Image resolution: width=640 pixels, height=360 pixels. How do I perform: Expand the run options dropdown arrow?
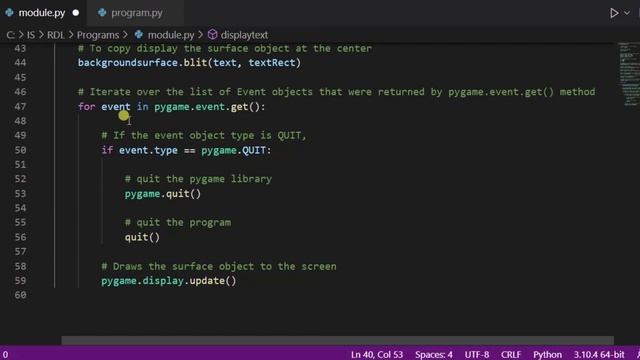[x=627, y=13]
